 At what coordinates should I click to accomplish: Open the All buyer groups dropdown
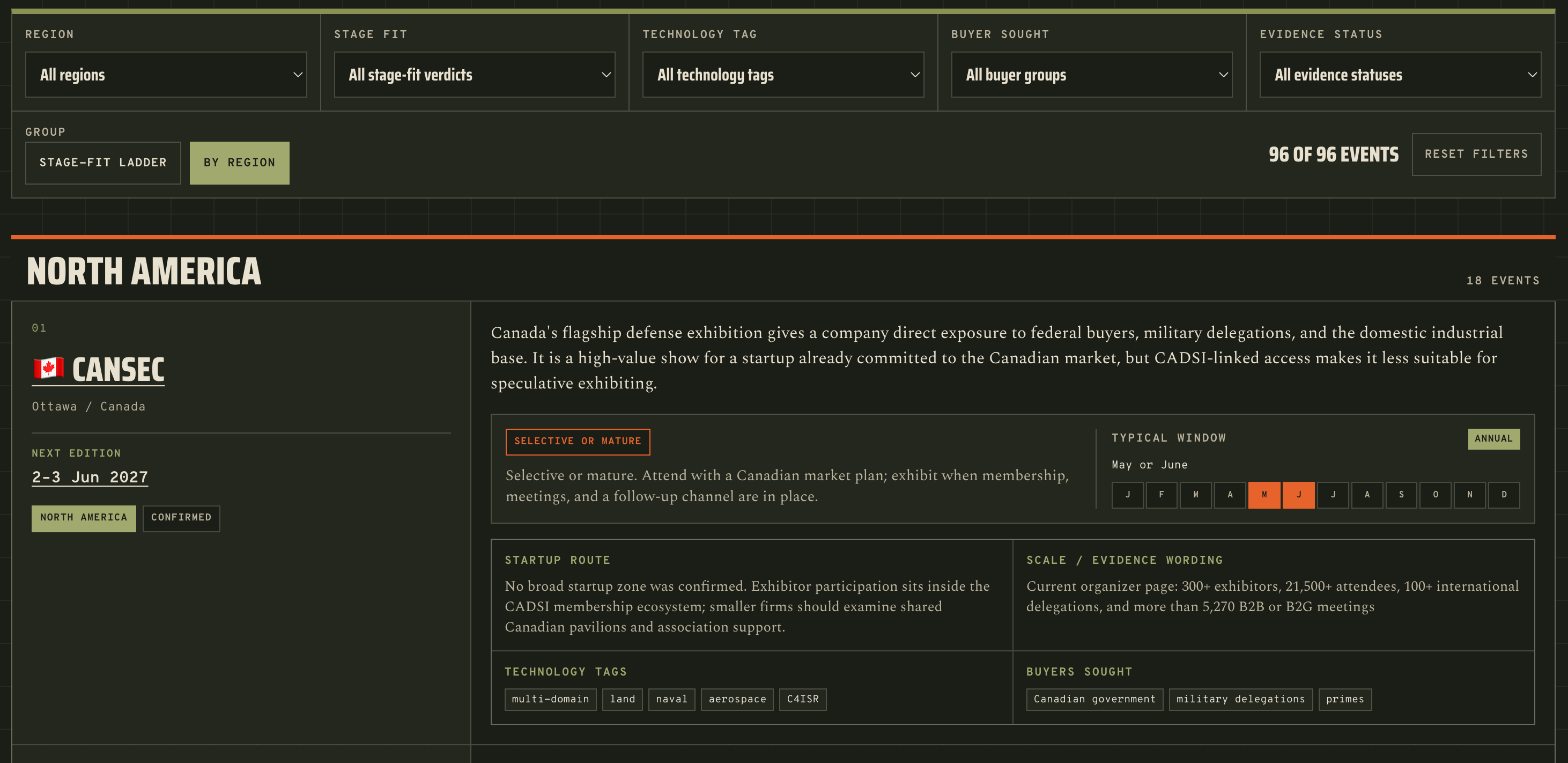click(1092, 75)
